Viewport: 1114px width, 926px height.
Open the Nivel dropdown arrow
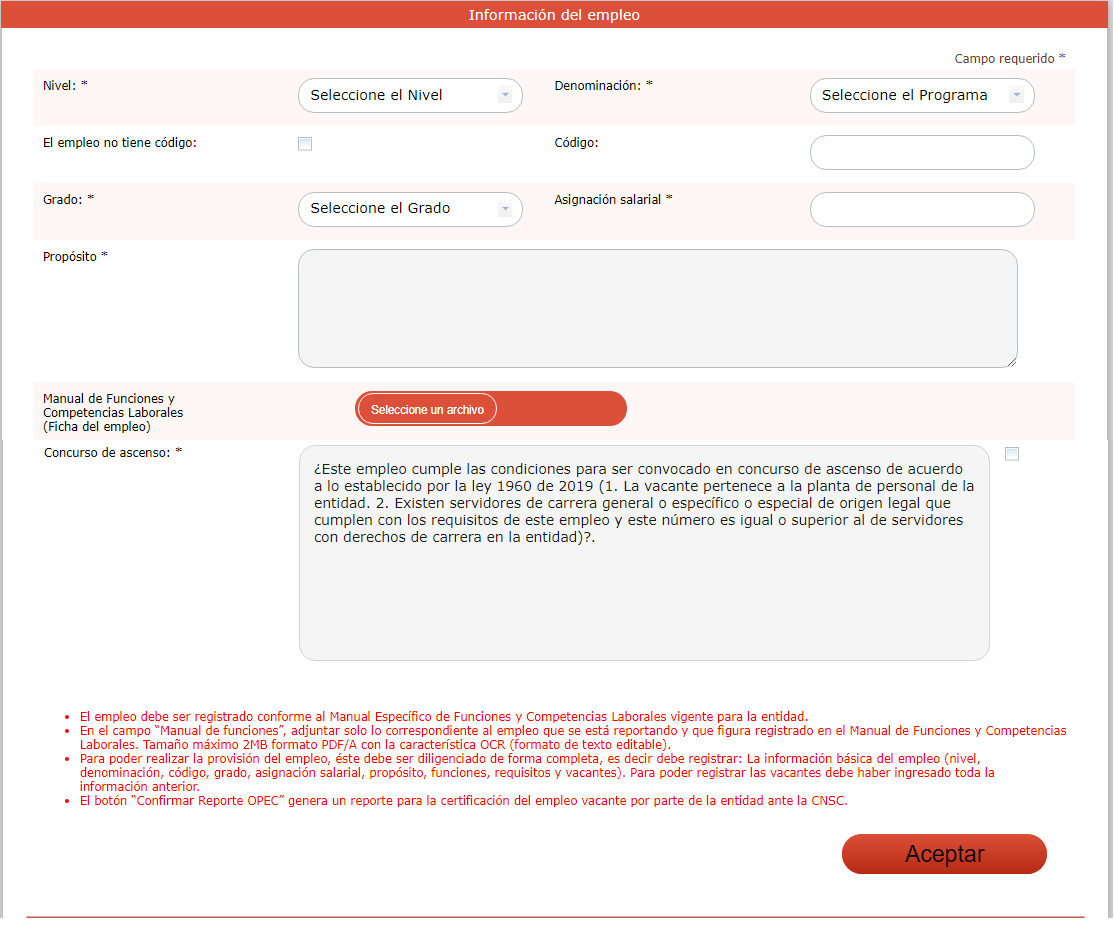point(505,95)
